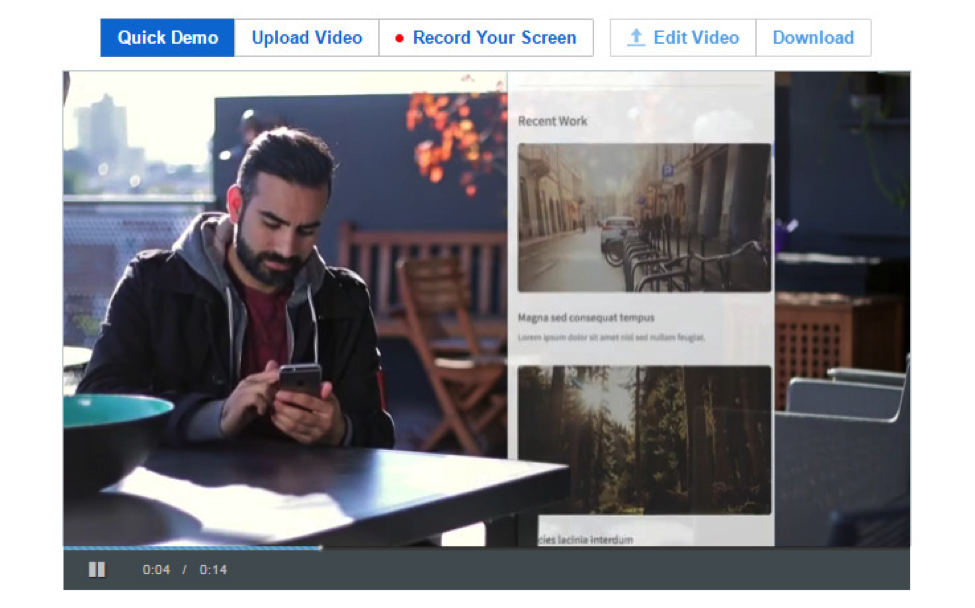The image size is (975, 608).
Task: Click the 0:04 current time display
Action: [156, 570]
